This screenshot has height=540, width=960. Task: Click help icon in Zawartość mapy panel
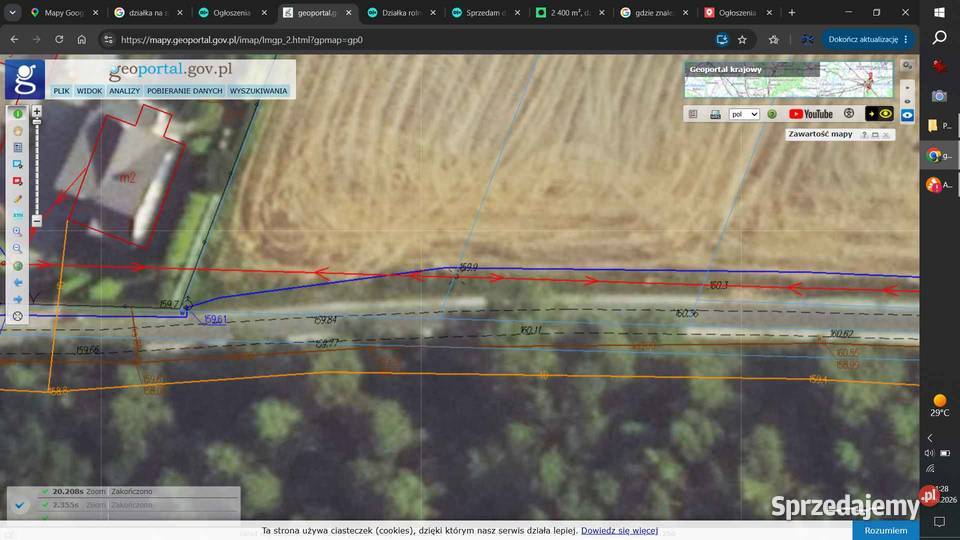[x=864, y=135]
